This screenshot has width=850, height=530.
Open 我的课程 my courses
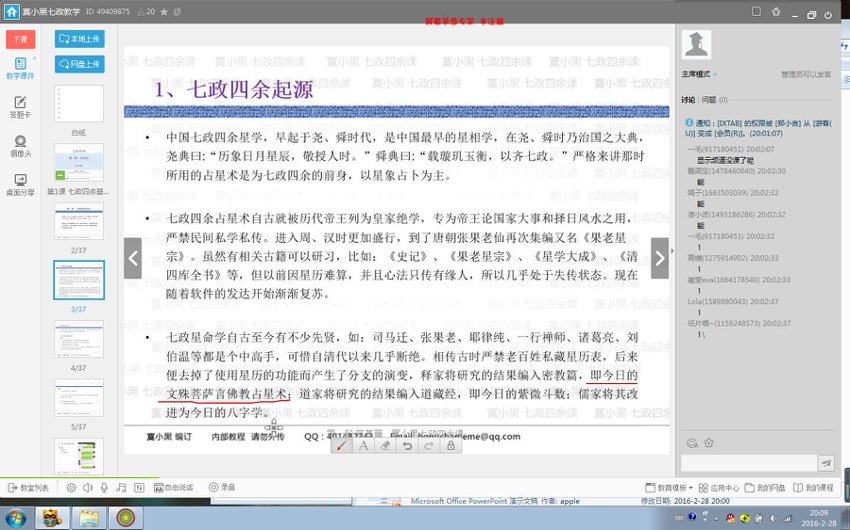pos(813,488)
